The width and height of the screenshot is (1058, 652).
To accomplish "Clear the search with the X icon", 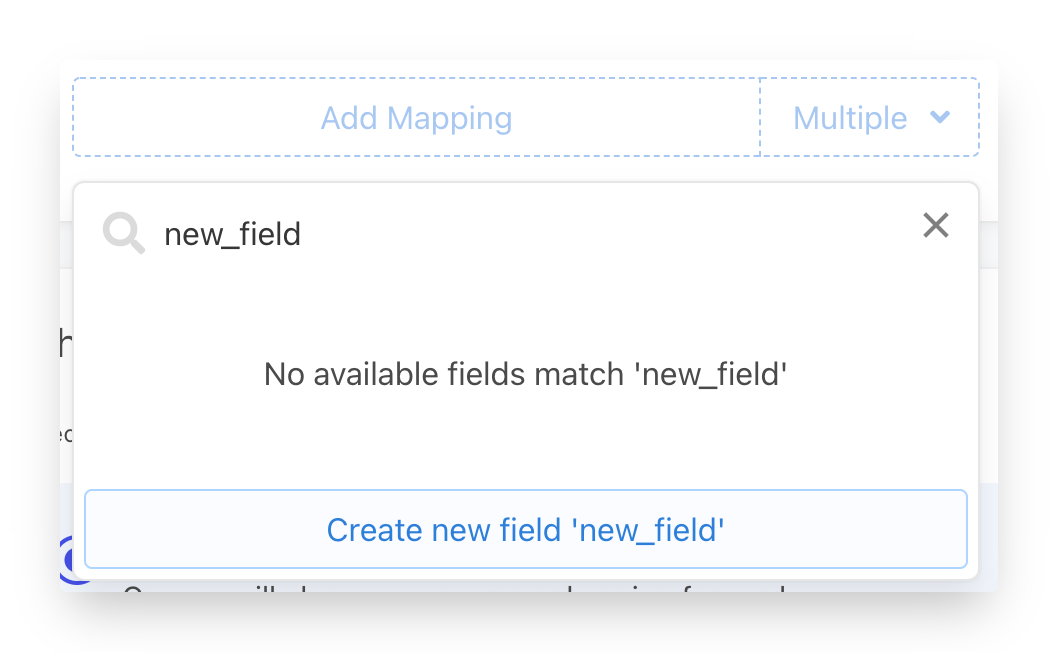I will click(x=935, y=226).
